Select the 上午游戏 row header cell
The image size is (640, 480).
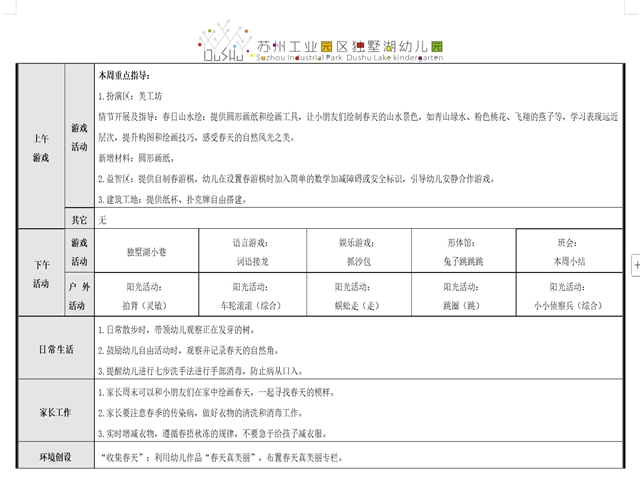41,146
